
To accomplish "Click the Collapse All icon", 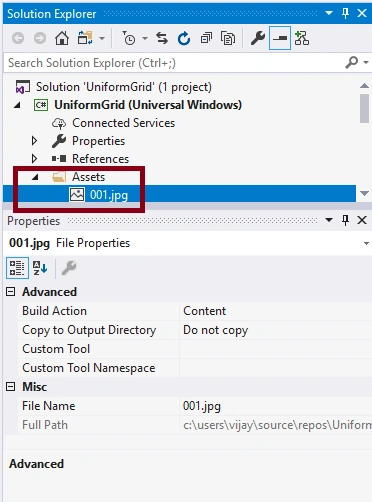I will tap(206, 39).
